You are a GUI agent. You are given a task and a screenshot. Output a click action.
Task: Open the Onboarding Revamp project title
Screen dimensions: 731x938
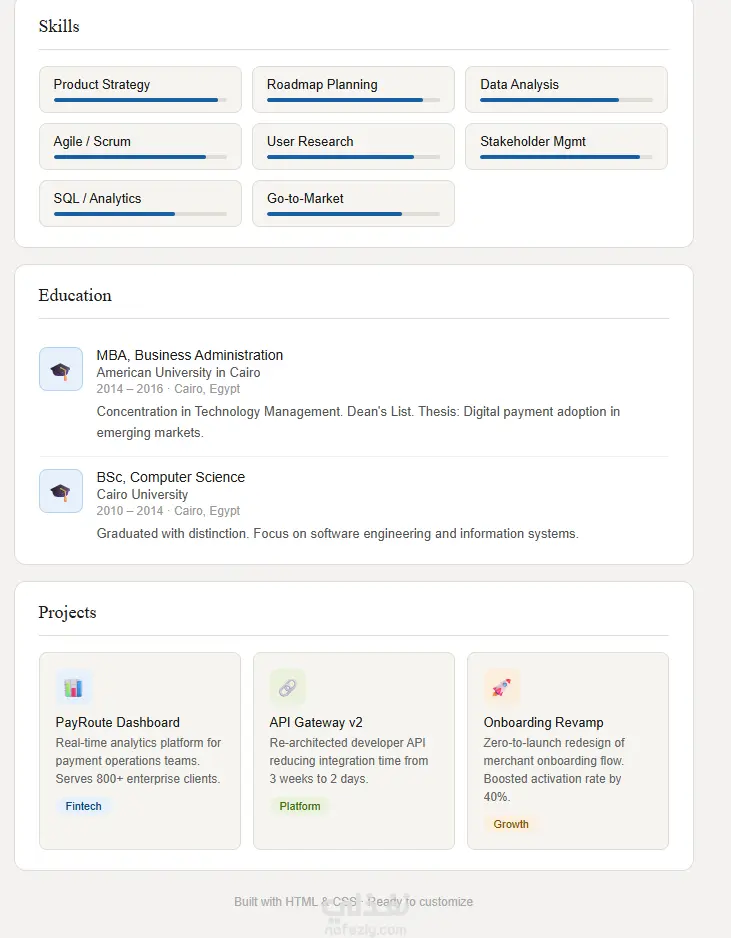tap(543, 722)
